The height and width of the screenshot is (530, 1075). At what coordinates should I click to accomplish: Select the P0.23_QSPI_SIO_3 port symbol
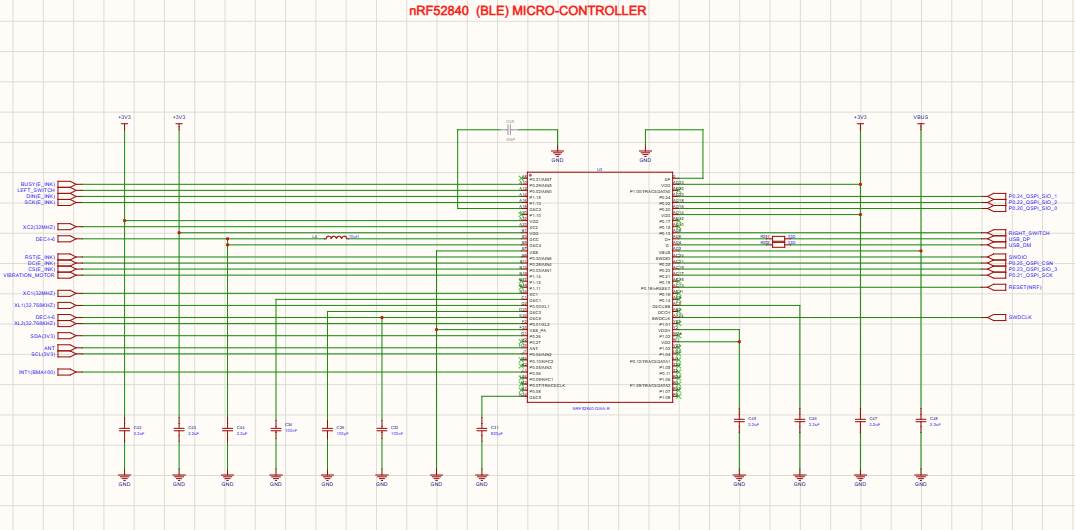coord(998,269)
